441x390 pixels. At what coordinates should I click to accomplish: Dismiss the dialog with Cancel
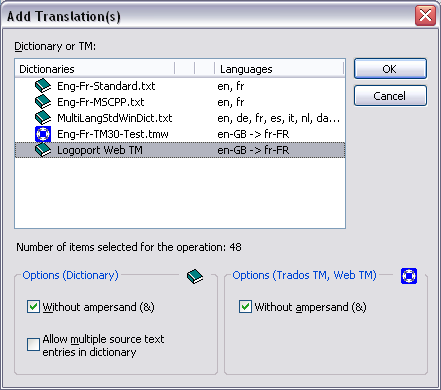pyautogui.click(x=390, y=96)
